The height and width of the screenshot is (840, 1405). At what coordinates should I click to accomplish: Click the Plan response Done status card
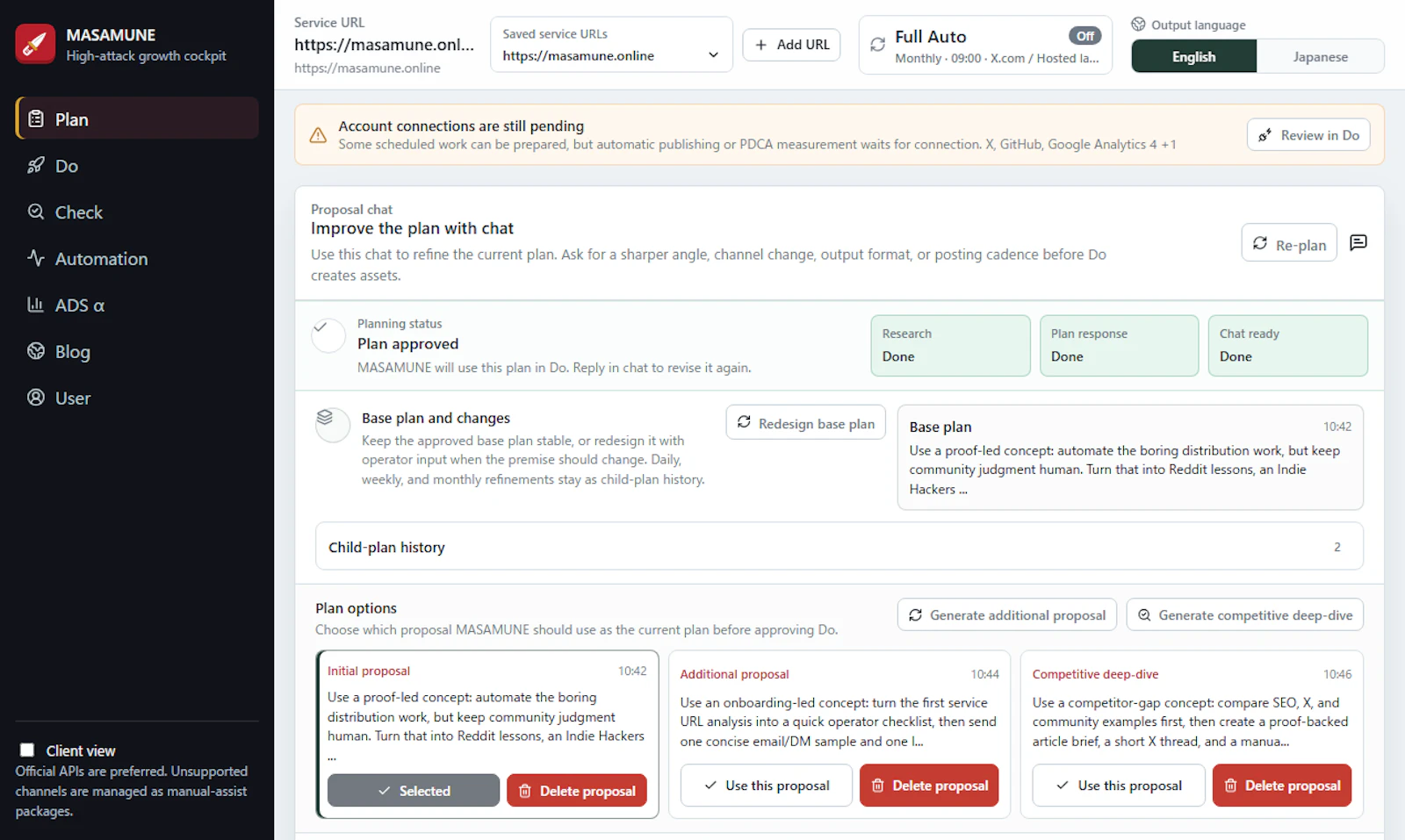(x=1119, y=346)
